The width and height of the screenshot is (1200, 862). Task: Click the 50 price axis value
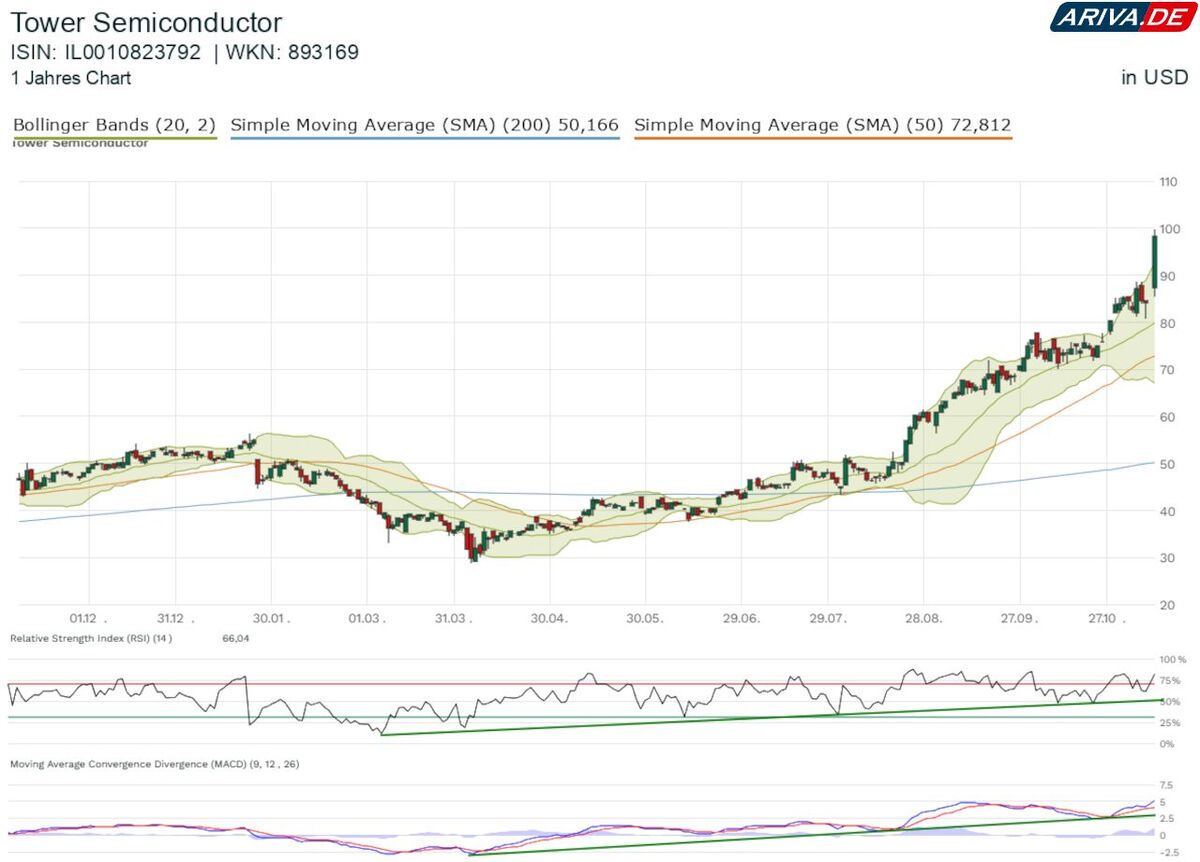tap(1169, 464)
